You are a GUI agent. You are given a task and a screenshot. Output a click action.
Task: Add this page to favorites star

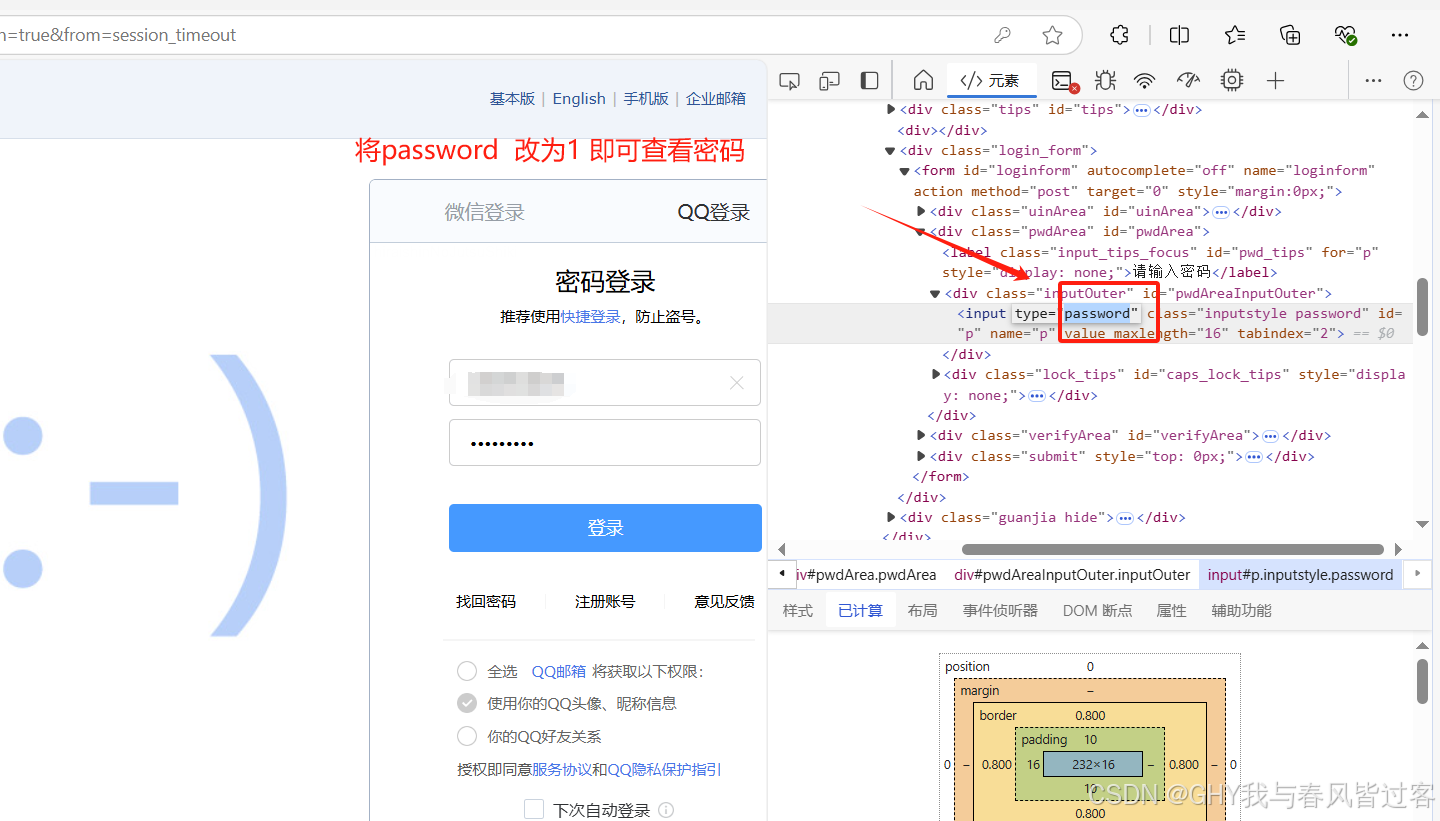[x=1052, y=35]
